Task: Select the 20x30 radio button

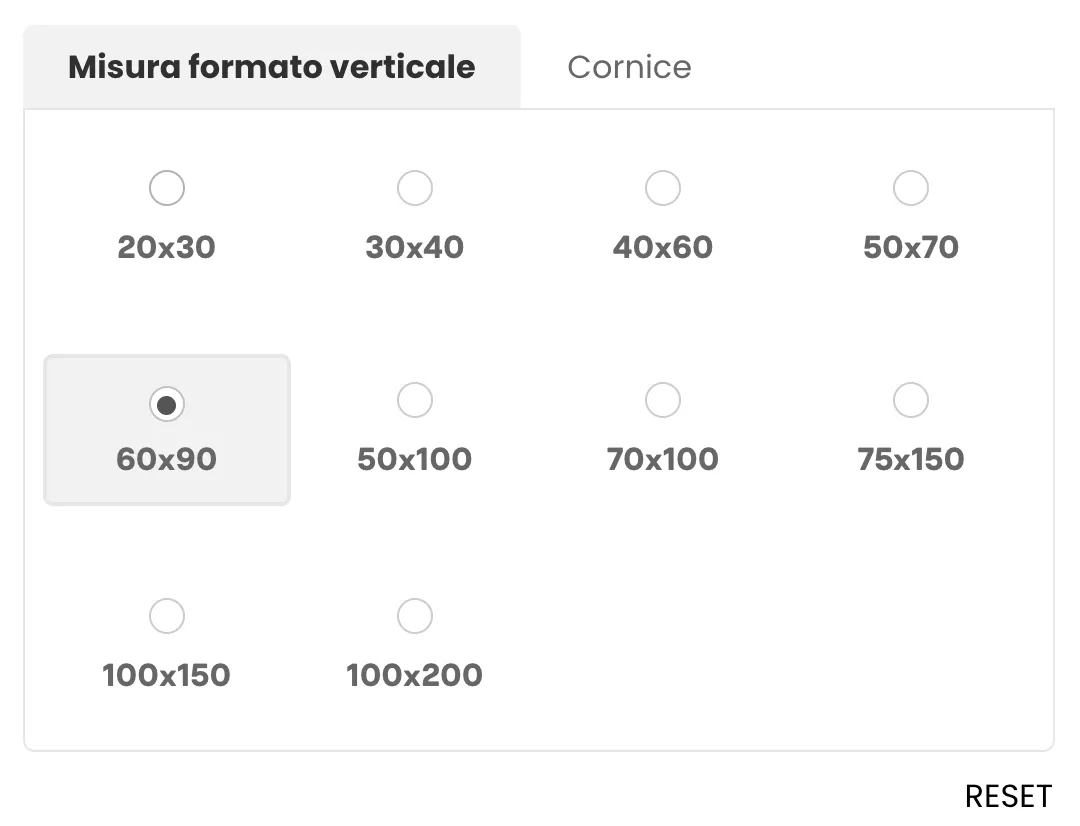Action: coord(166,188)
